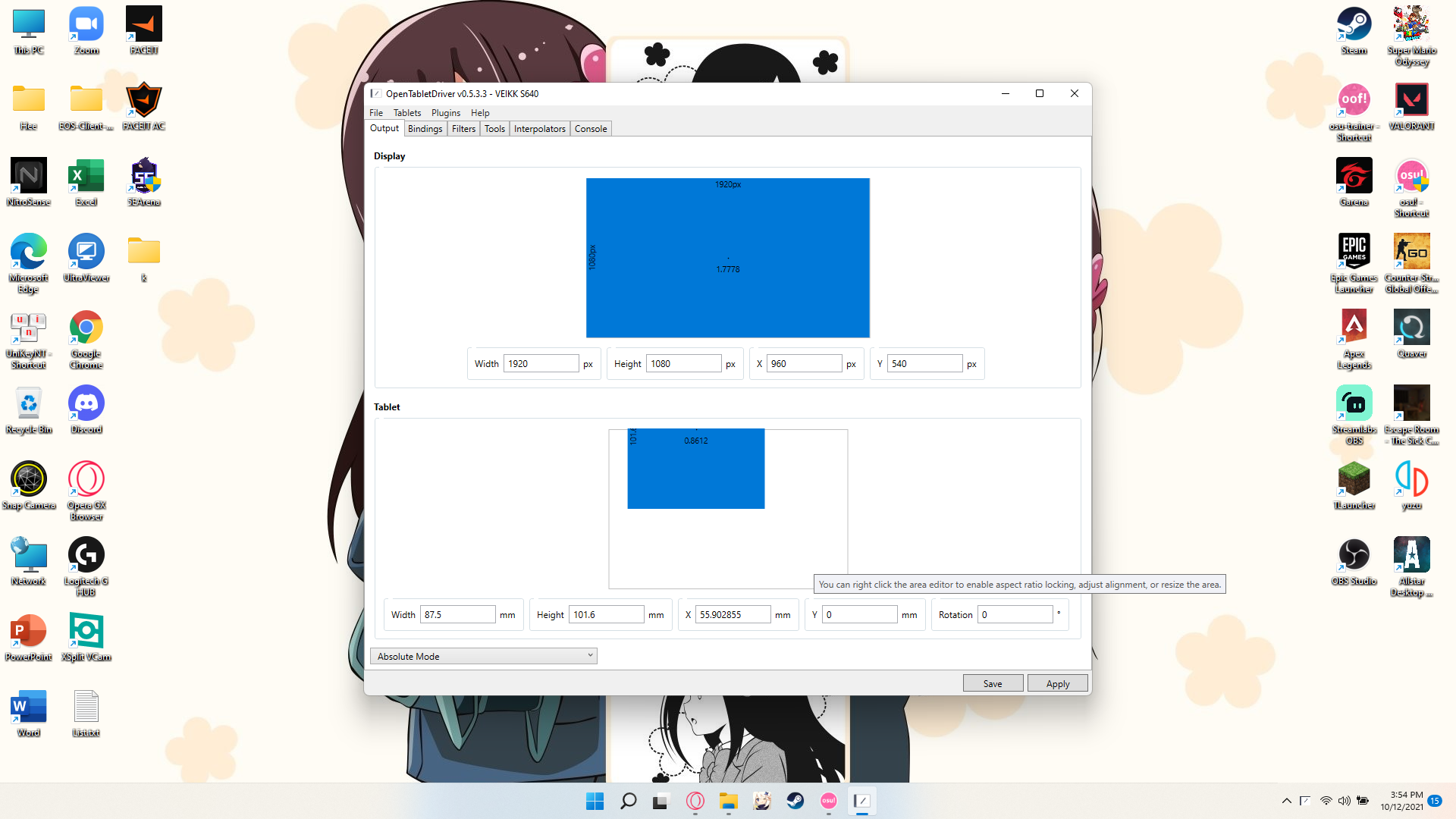Open the Steam desktop shortcut

[1354, 31]
